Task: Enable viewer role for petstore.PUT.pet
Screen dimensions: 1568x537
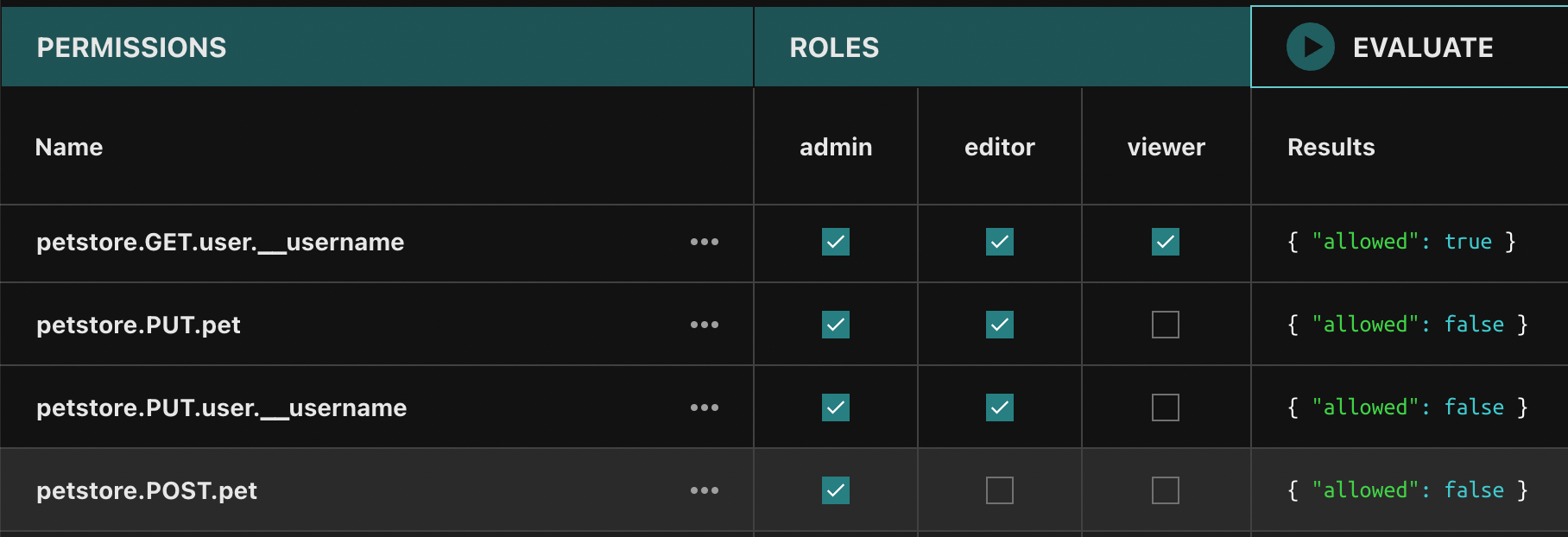Action: (1165, 325)
